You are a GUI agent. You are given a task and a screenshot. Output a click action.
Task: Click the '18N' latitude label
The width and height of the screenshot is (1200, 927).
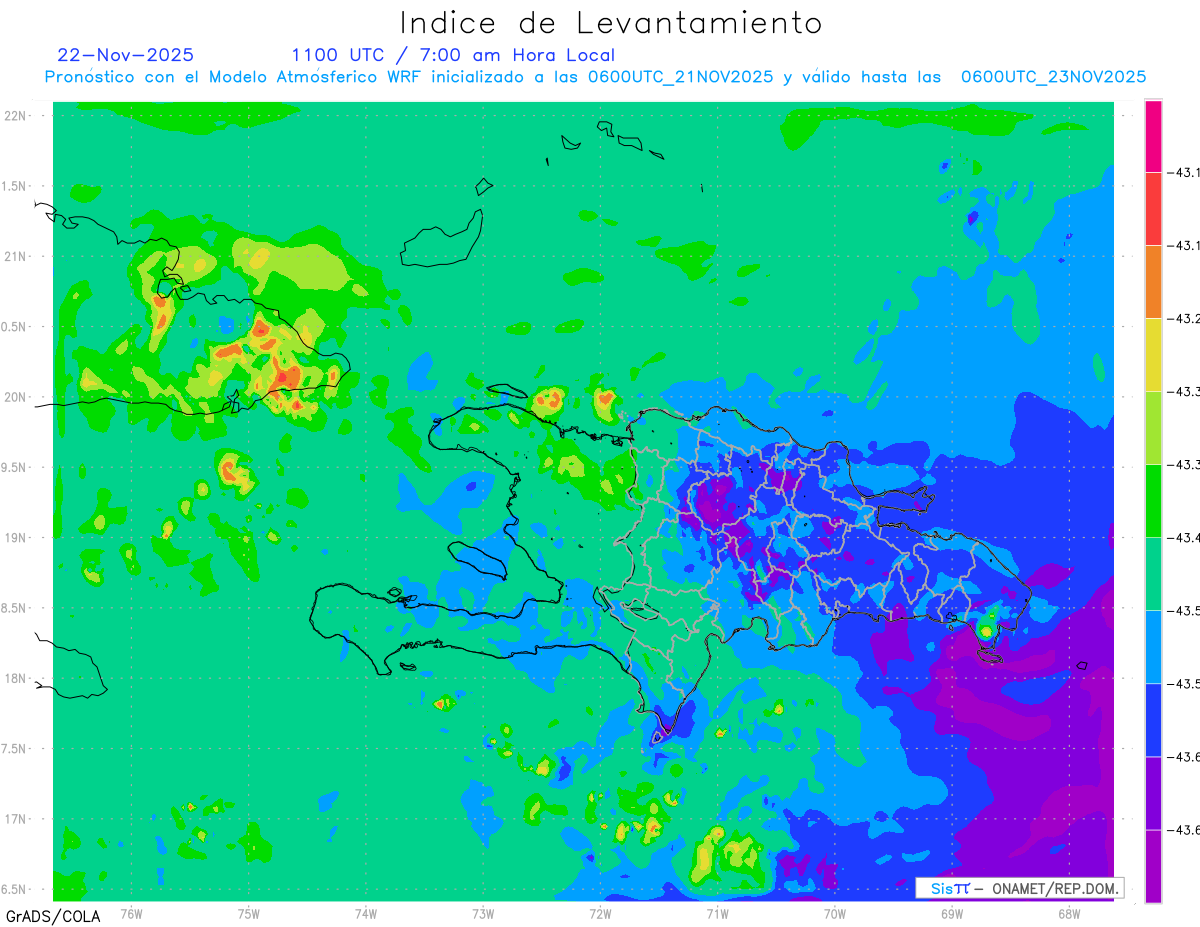16,679
